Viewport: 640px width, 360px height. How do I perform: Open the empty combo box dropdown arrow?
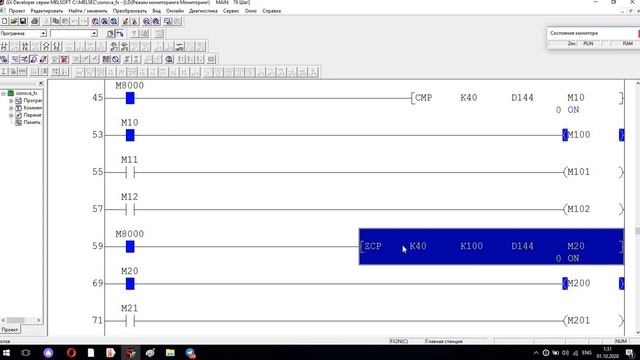94,33
